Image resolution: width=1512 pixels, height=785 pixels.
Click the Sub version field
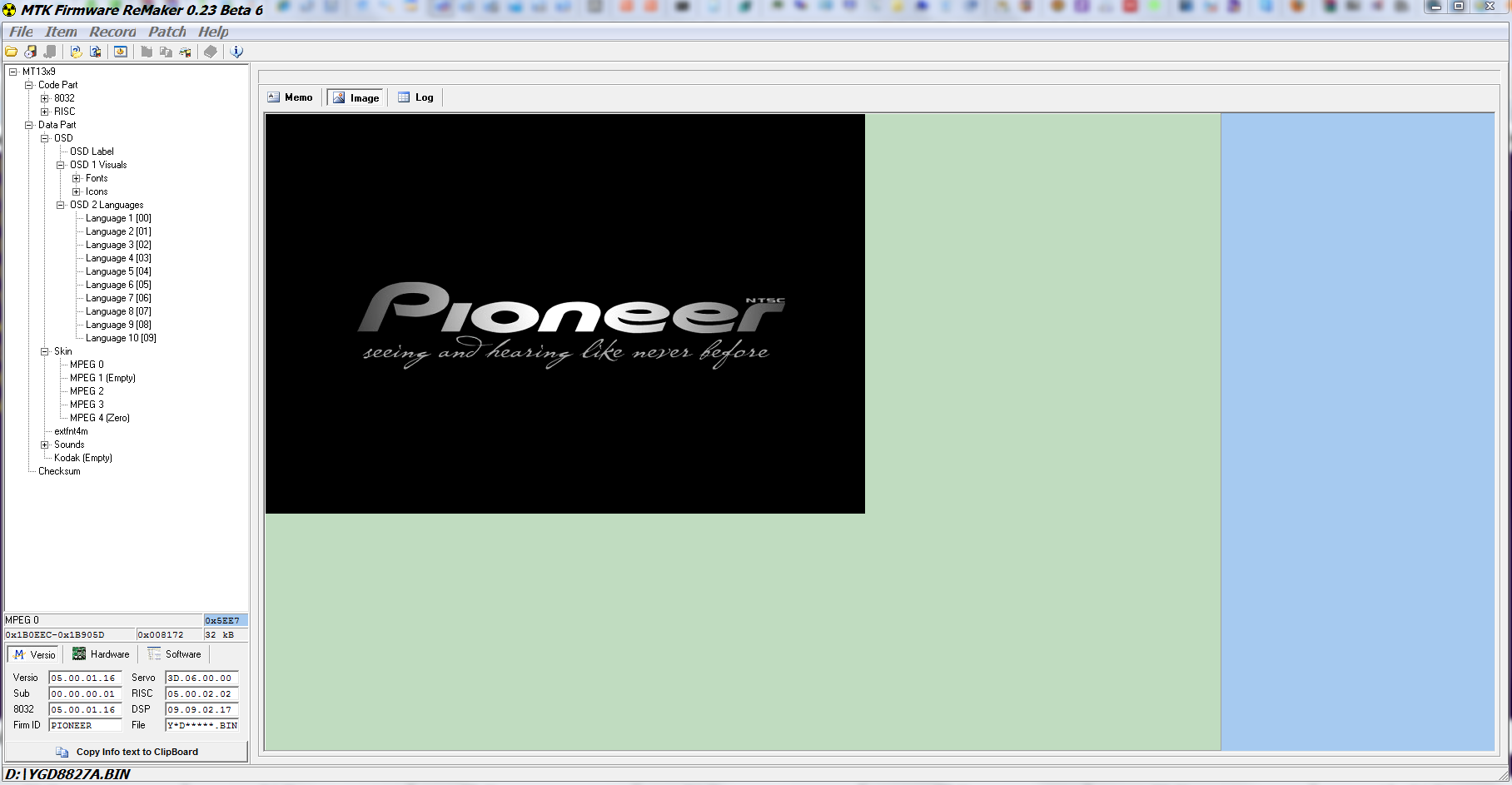[85, 693]
